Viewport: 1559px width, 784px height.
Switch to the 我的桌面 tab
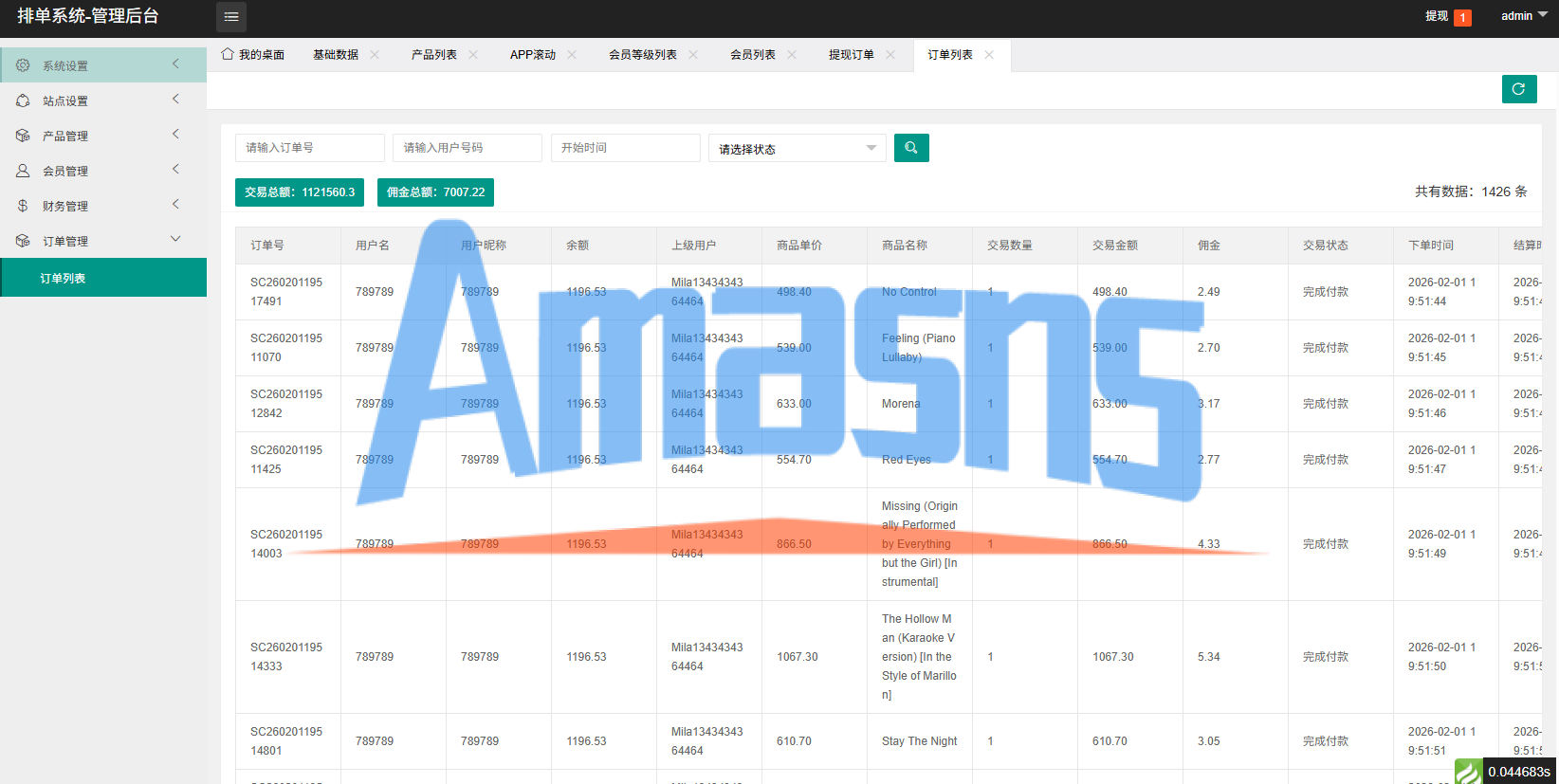(x=253, y=55)
